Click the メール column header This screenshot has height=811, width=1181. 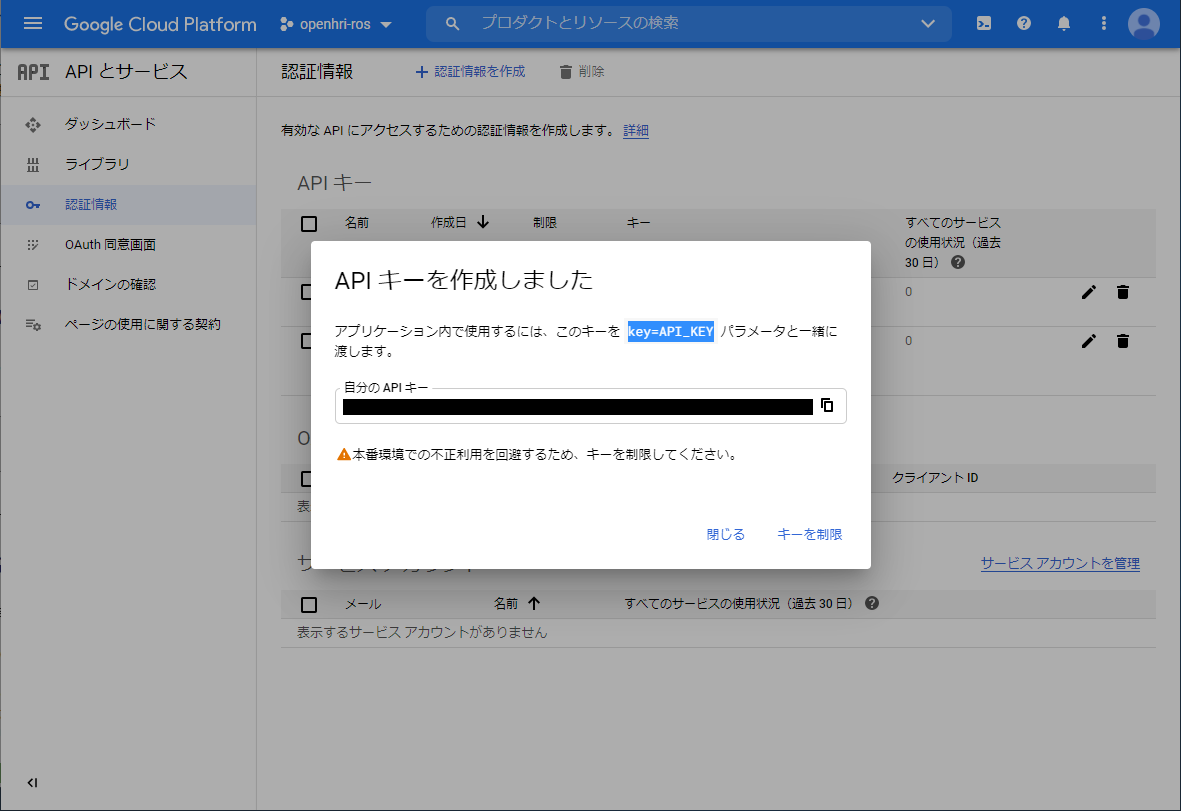[x=363, y=604]
